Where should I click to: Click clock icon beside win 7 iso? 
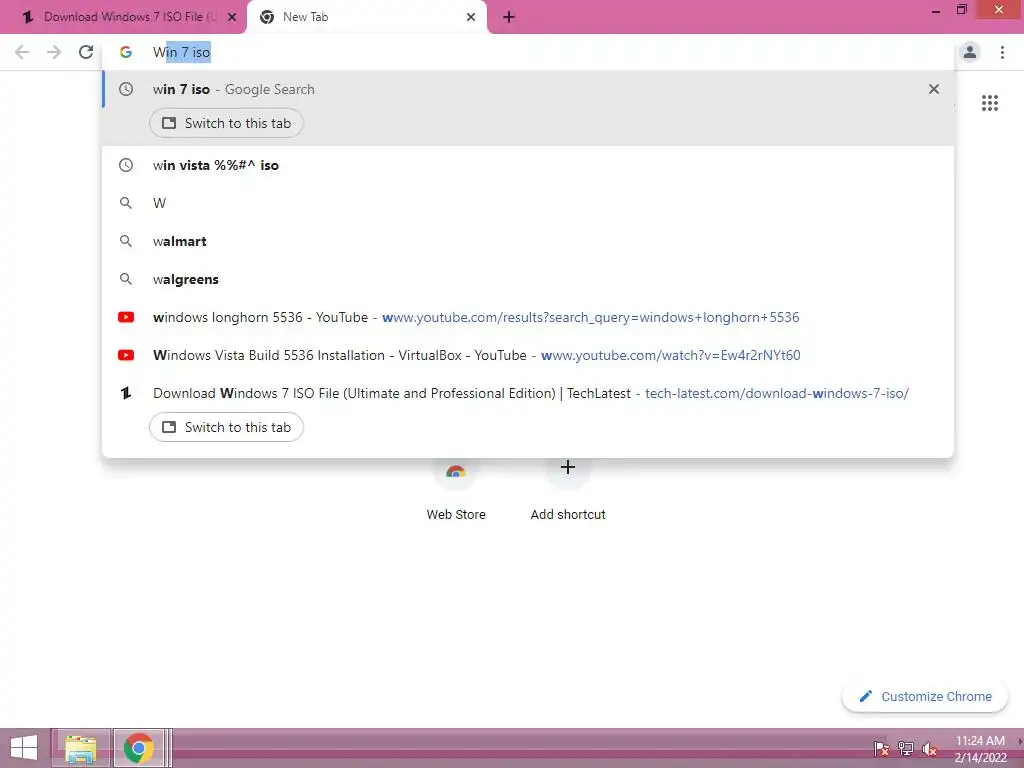[126, 89]
